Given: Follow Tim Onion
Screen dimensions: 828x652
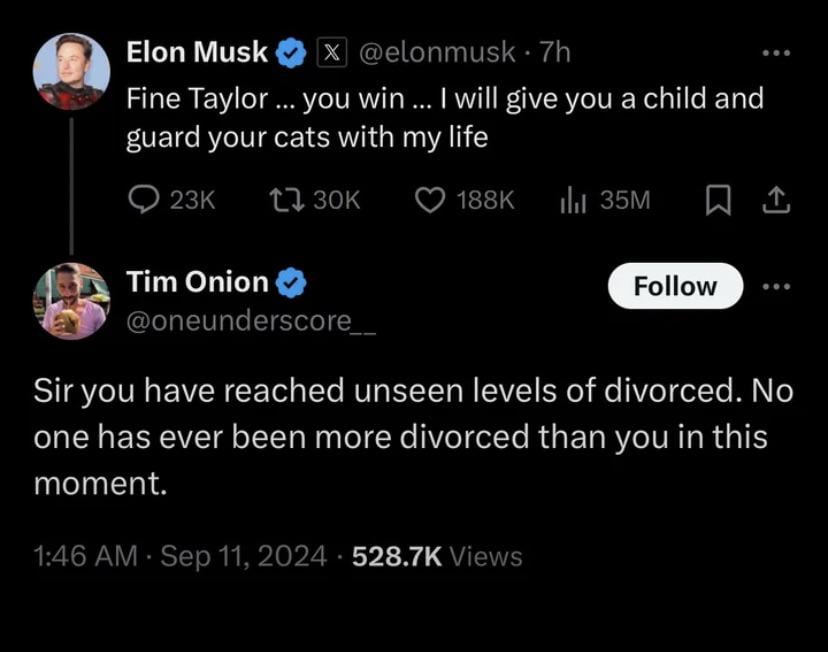Looking at the screenshot, I should (675, 286).
